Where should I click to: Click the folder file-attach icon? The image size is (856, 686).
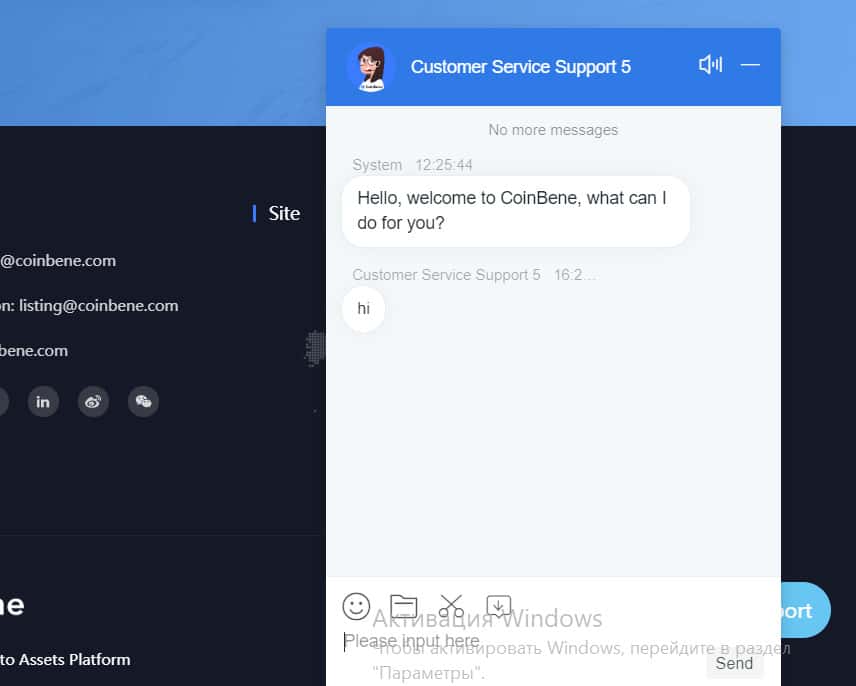point(404,606)
